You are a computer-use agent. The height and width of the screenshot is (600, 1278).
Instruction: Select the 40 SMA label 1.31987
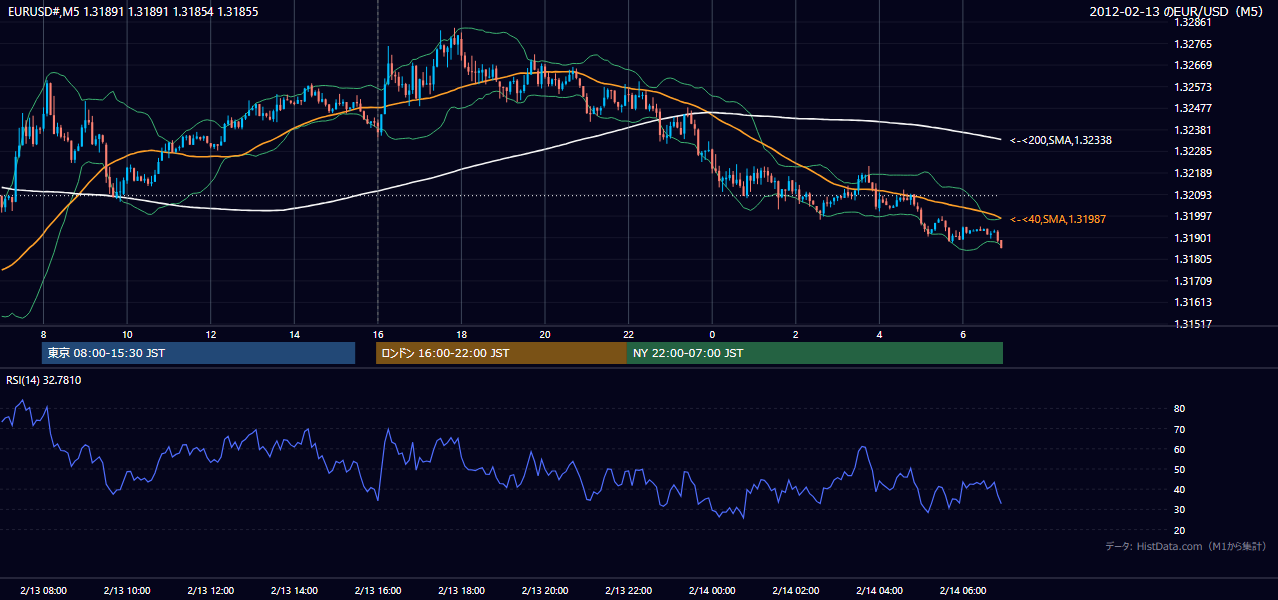tap(1057, 219)
